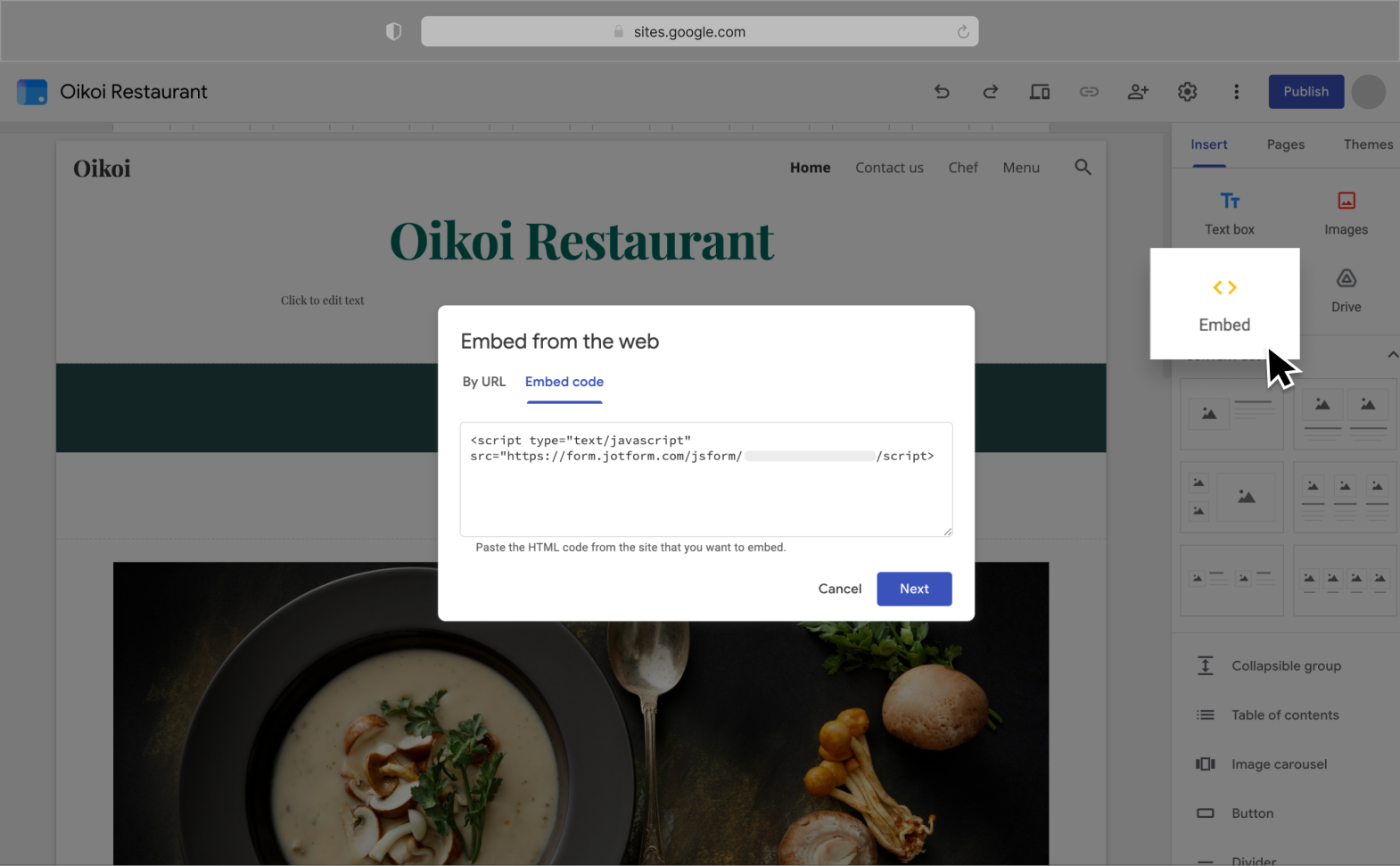Choose the layout with two small images and one large
1400x866 pixels.
(1231, 498)
